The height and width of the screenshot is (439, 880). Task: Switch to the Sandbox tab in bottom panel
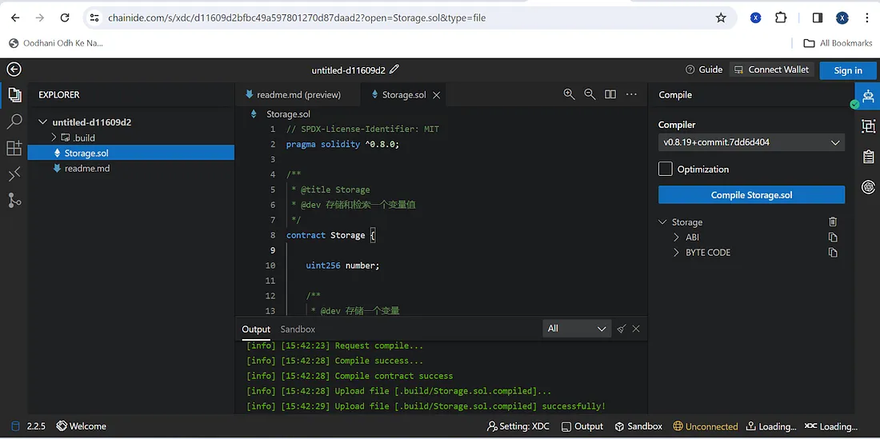coord(297,329)
